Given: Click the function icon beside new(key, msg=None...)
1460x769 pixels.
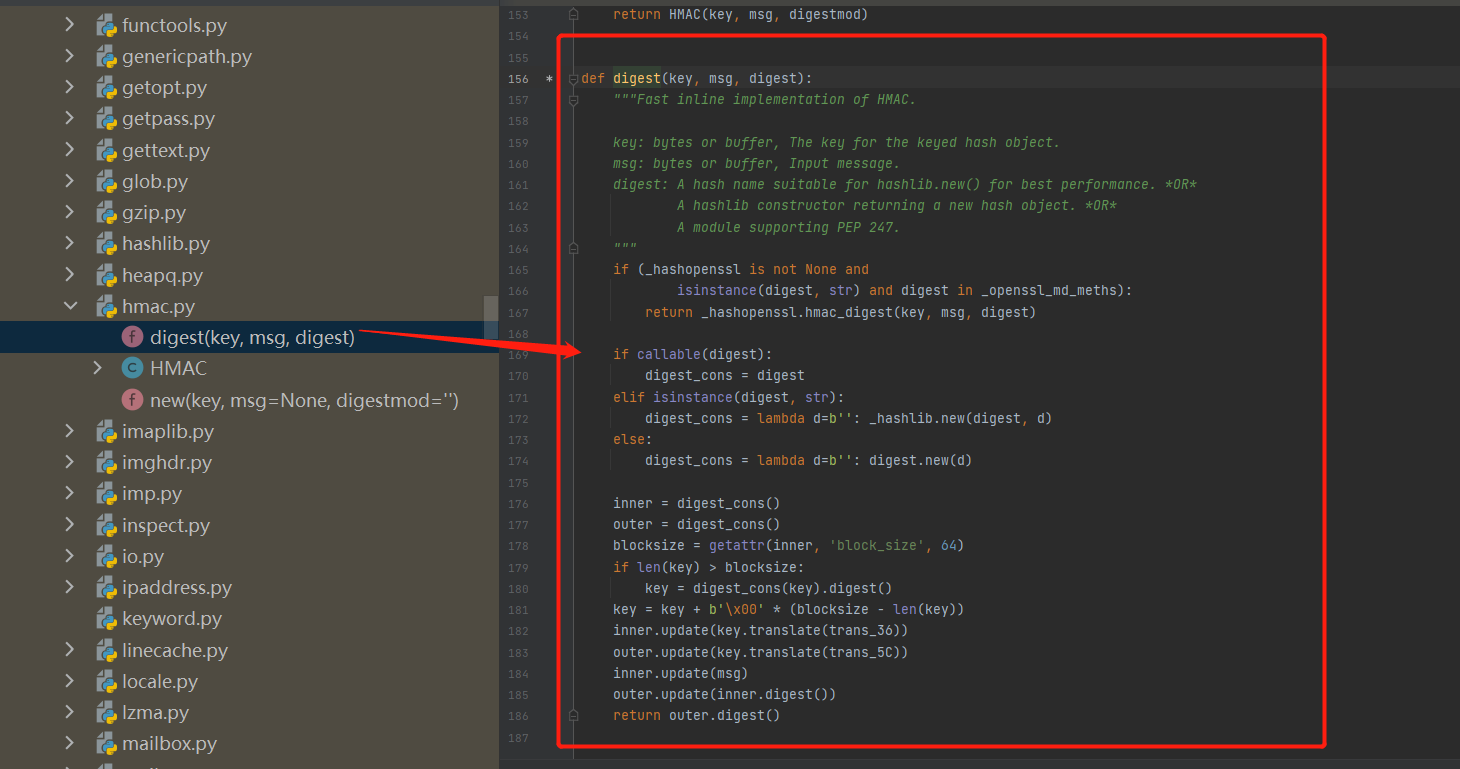Looking at the screenshot, I should click(132, 400).
